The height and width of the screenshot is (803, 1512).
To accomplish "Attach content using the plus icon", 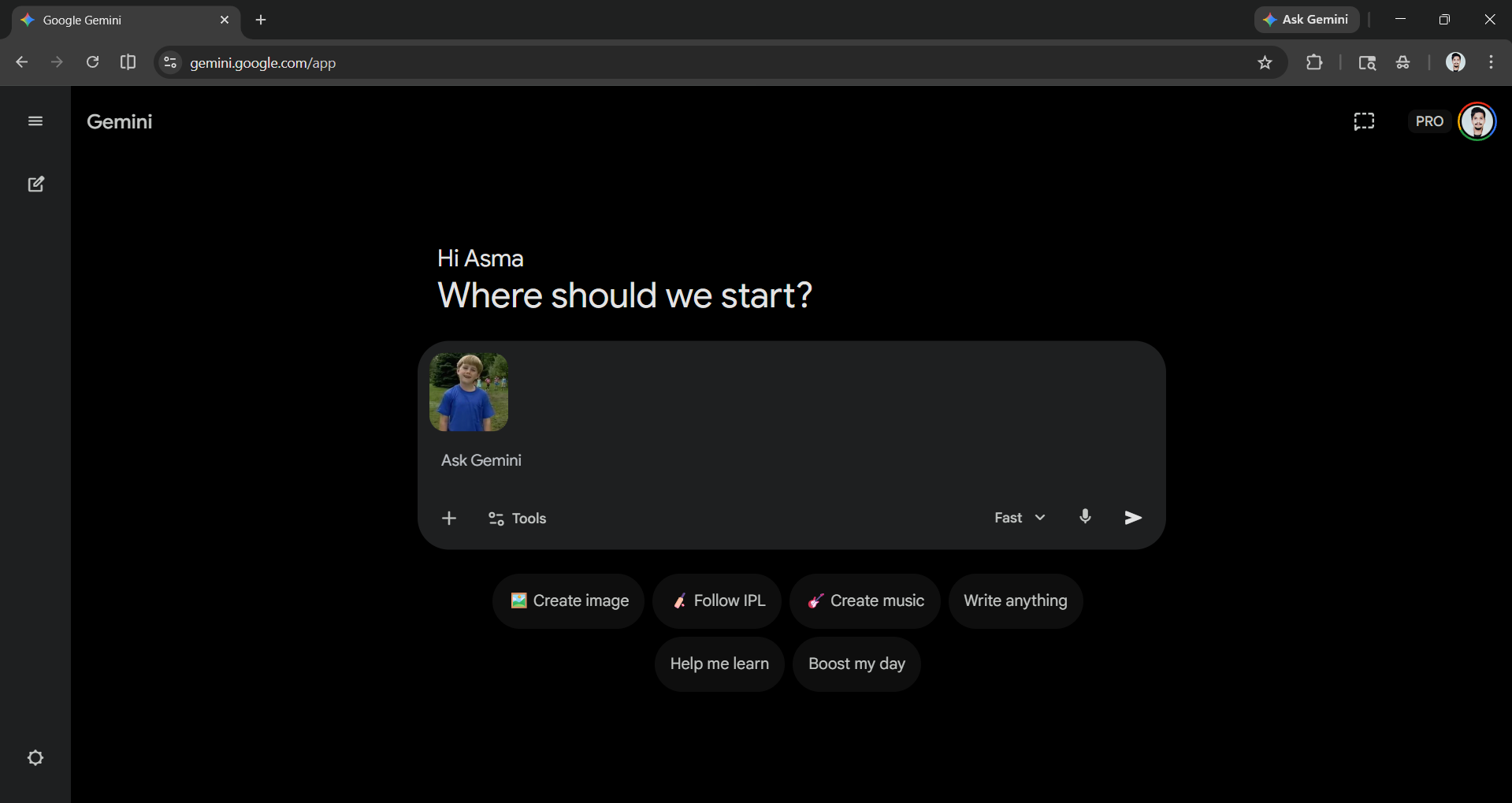I will coord(448,519).
